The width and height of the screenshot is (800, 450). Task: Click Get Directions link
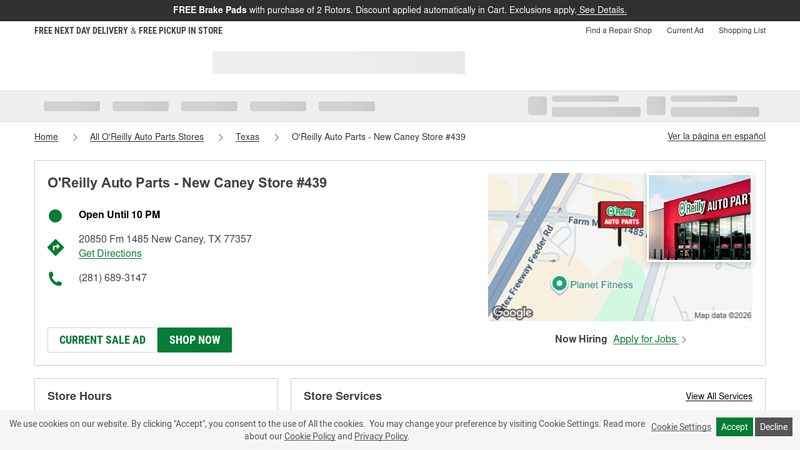click(110, 254)
